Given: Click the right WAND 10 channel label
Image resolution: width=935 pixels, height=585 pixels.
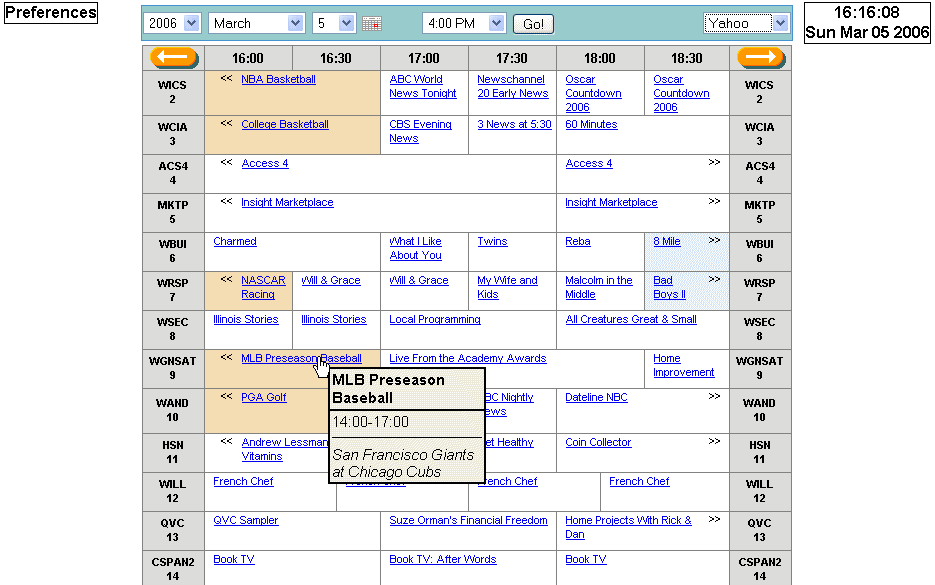Looking at the screenshot, I should click(760, 410).
